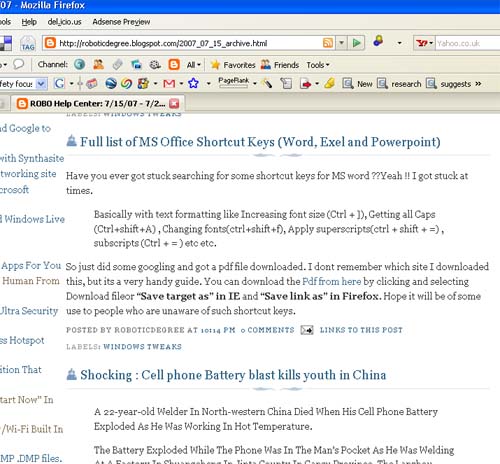Click the TAG icon in the navigation toolbar

point(28,43)
